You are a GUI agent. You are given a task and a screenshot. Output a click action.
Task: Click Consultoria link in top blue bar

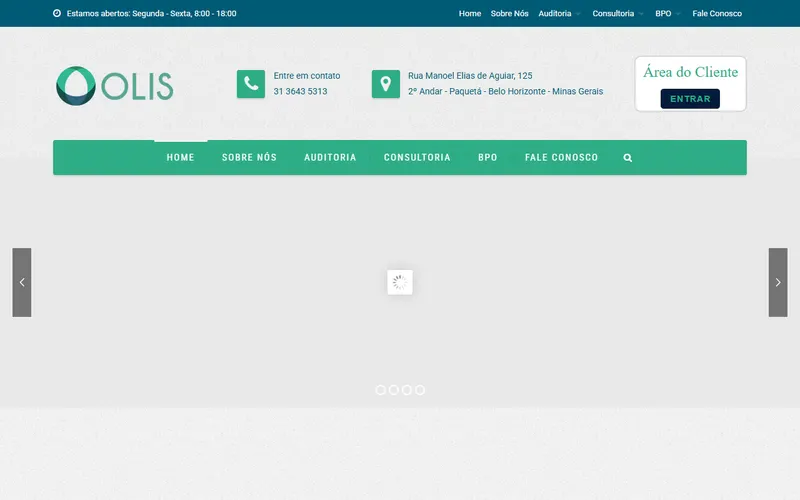click(x=613, y=14)
